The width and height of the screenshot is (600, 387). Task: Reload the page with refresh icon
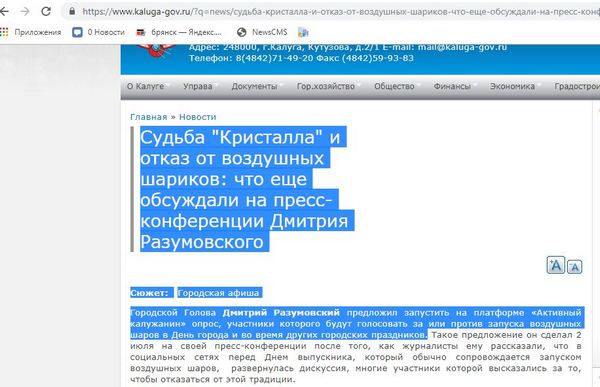(46, 11)
